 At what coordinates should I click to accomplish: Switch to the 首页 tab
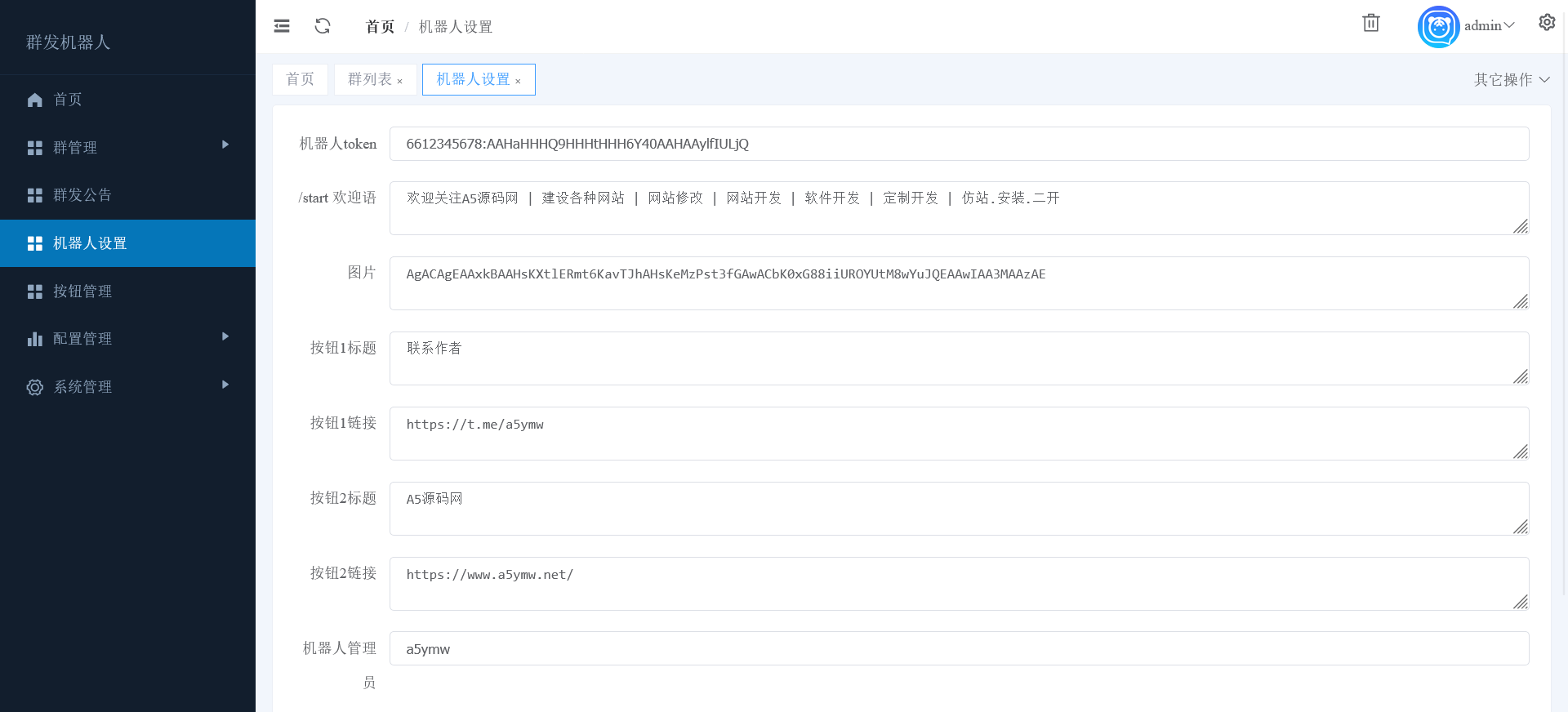300,79
